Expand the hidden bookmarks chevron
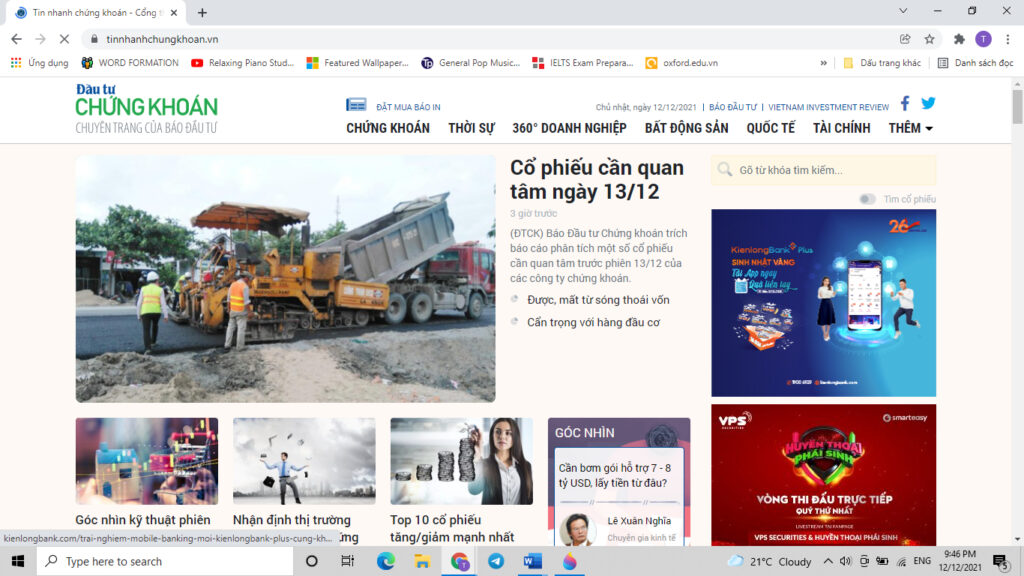The width and height of the screenshot is (1024, 576). (x=824, y=63)
